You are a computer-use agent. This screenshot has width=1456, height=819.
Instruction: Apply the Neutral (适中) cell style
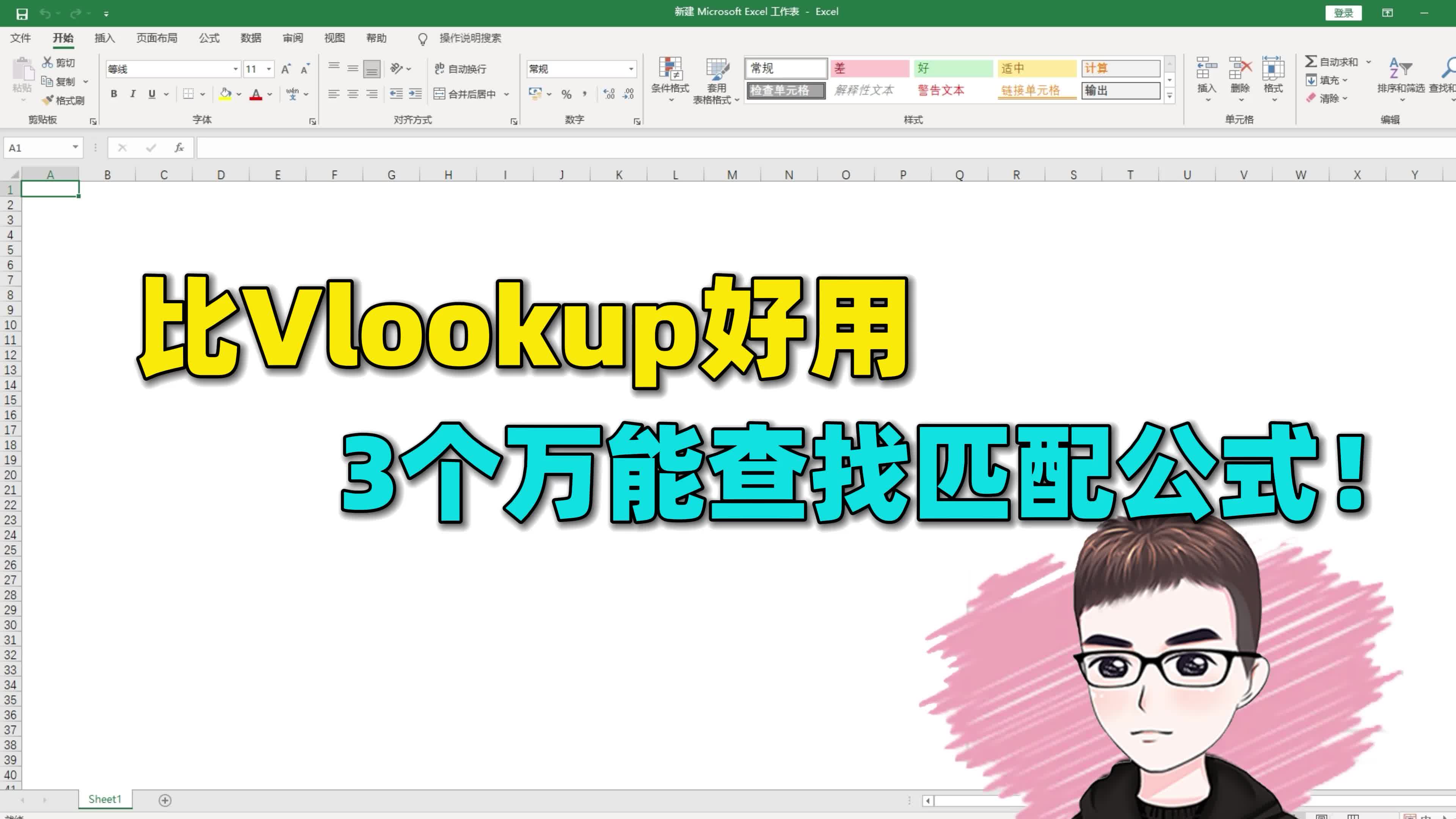pyautogui.click(x=1037, y=68)
